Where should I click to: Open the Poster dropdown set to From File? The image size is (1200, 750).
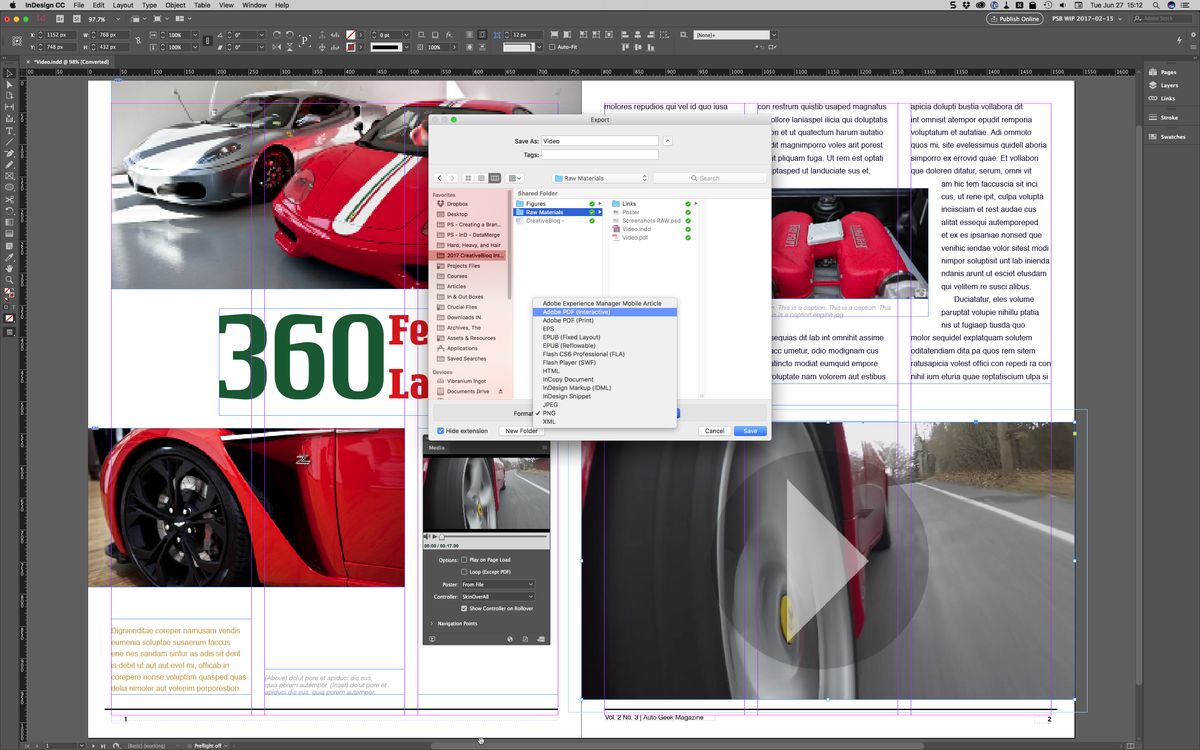click(x=497, y=584)
